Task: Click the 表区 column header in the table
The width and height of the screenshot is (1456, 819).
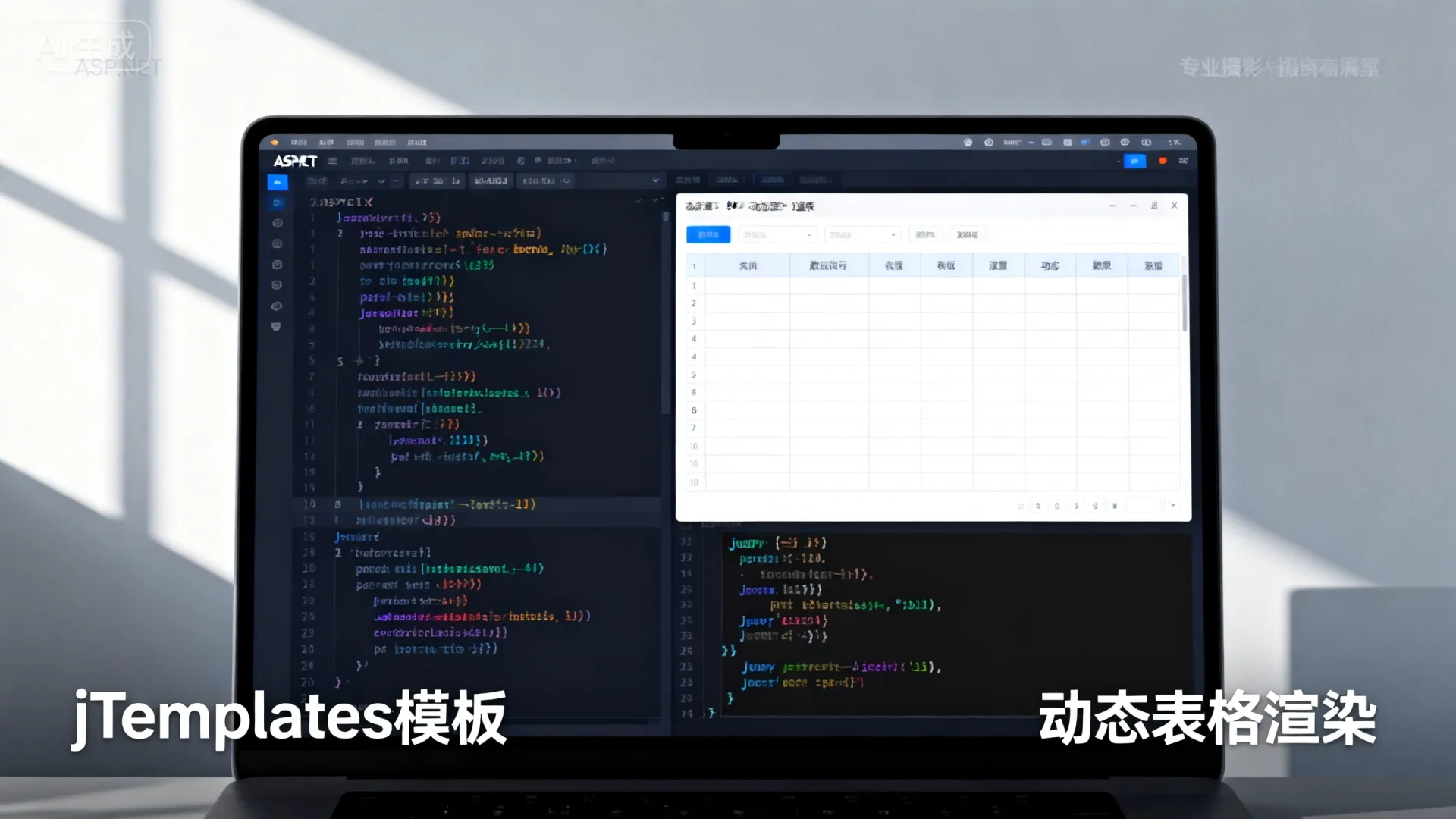Action: coord(946,265)
